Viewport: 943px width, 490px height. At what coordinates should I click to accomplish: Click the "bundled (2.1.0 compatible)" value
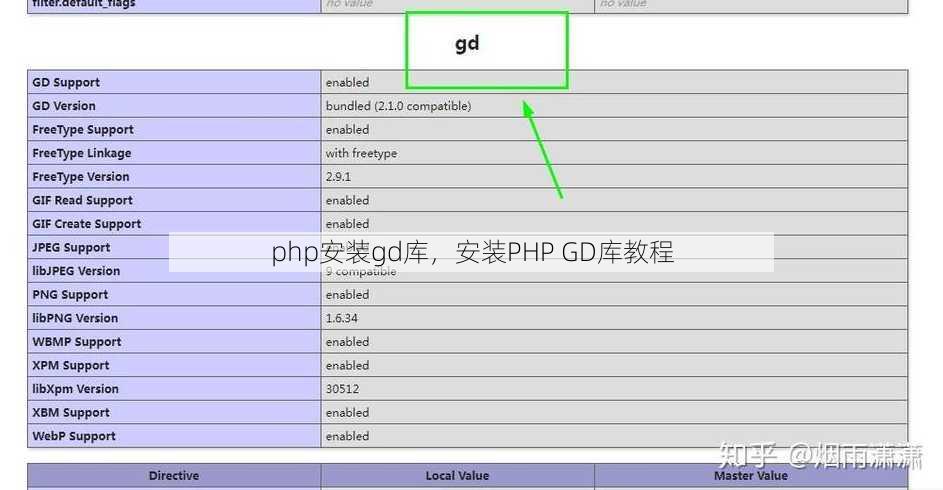click(x=398, y=106)
